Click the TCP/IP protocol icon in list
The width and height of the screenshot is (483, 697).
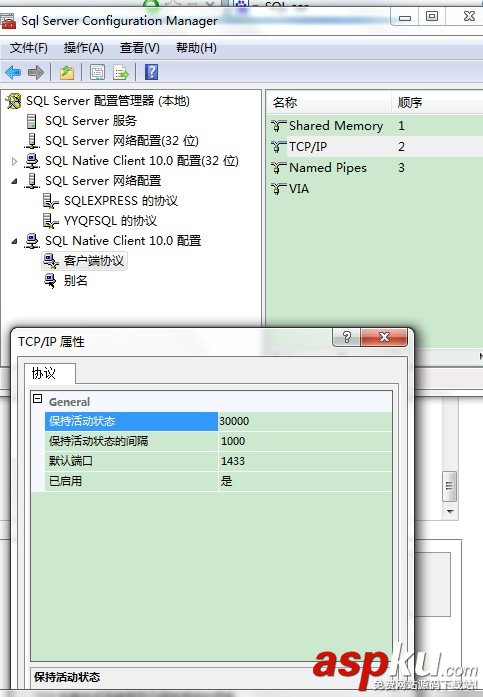pos(278,147)
